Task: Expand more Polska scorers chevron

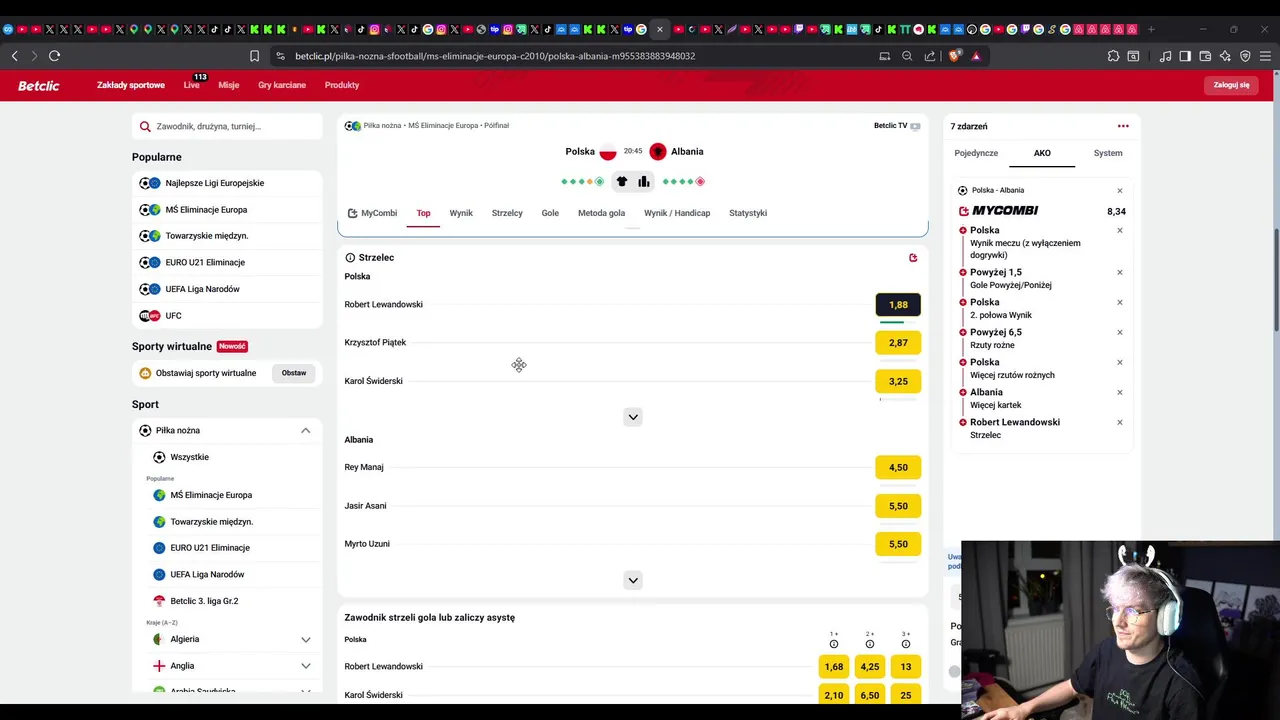Action: click(x=633, y=417)
